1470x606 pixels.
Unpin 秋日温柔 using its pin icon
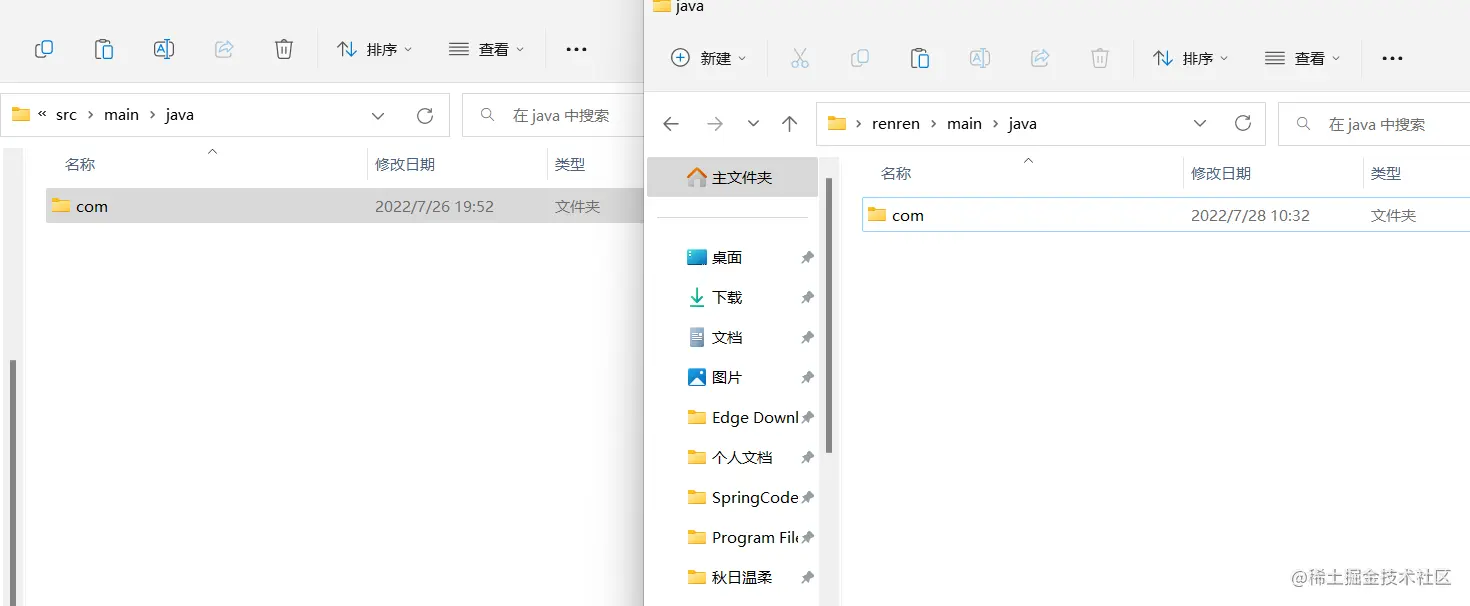pos(807,577)
